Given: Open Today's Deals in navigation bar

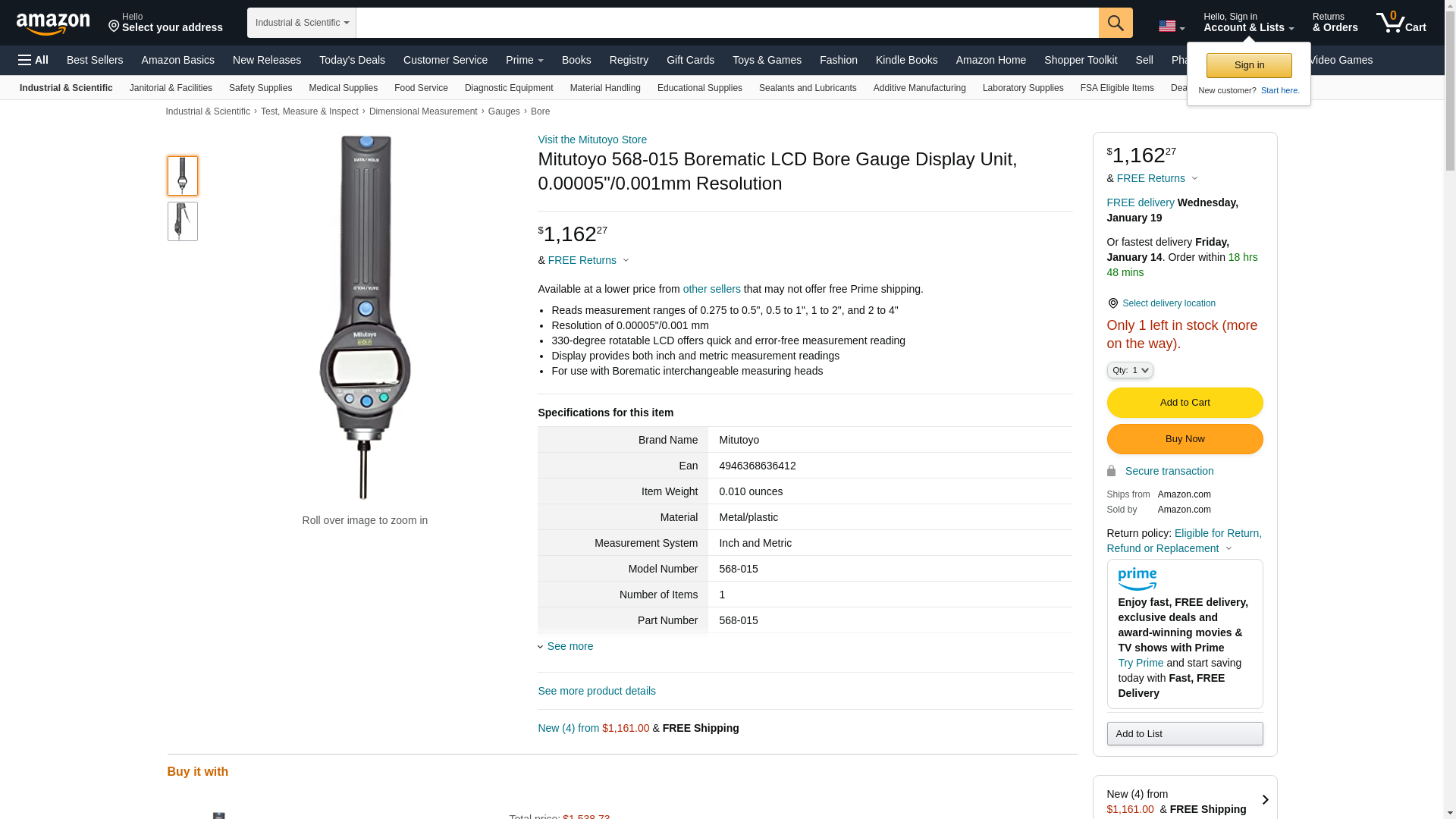Looking at the screenshot, I should coord(352,60).
